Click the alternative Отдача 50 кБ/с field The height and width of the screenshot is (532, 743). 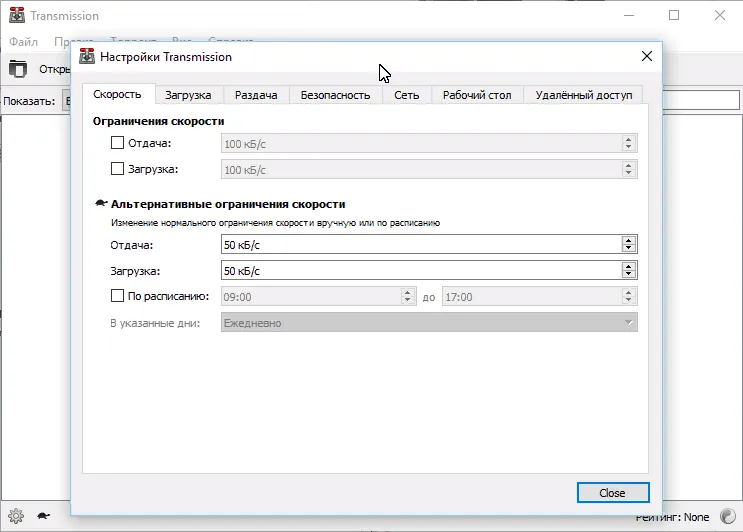point(421,245)
